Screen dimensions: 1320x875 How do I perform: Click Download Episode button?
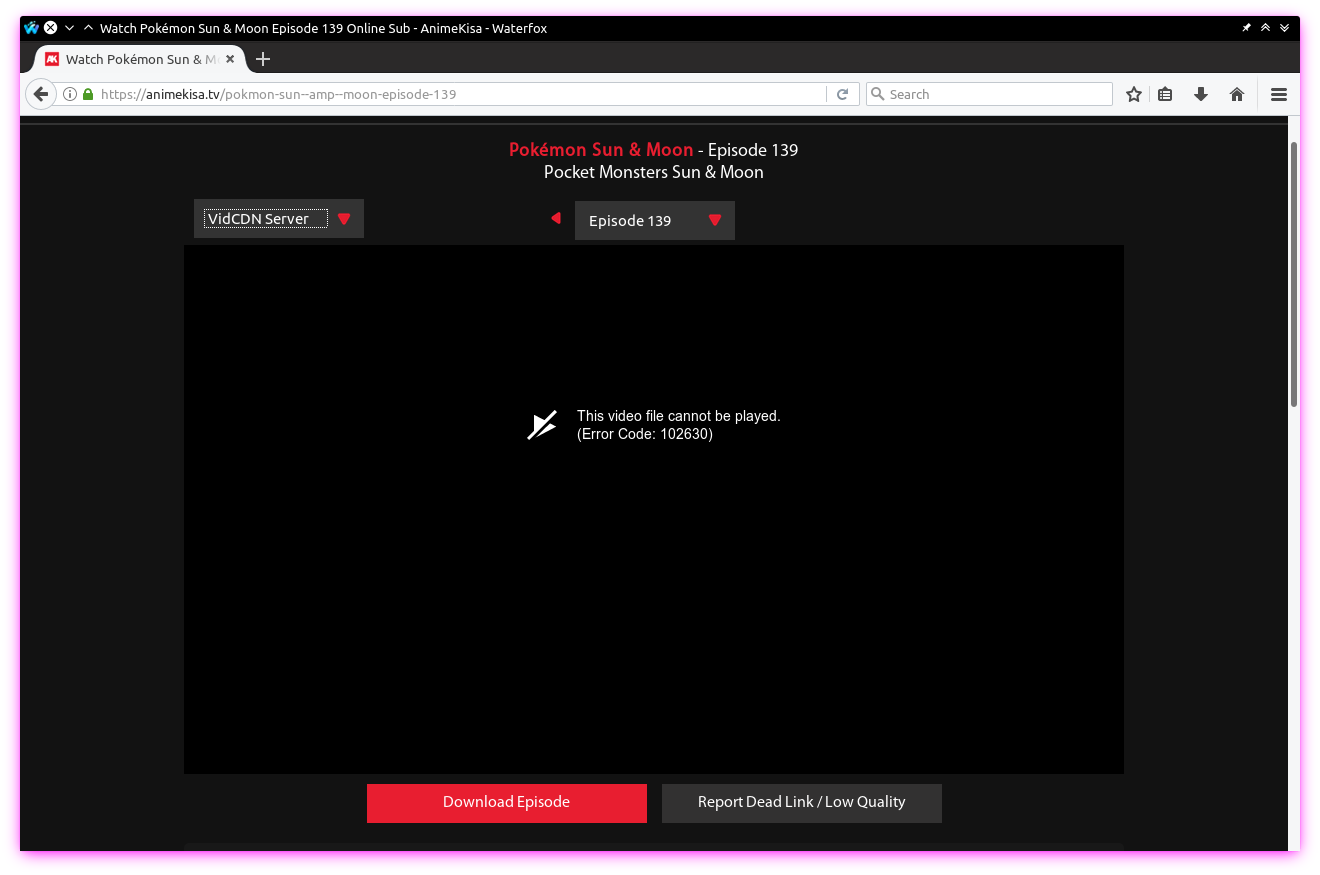tap(507, 802)
